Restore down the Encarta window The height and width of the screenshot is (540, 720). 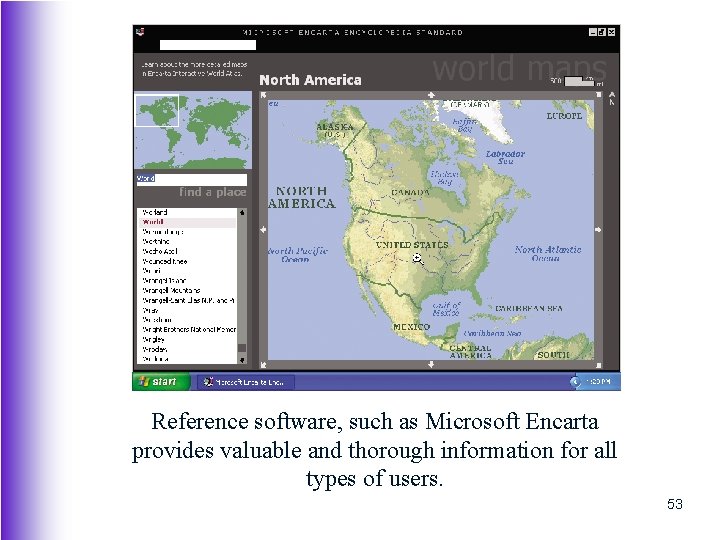[x=602, y=32]
